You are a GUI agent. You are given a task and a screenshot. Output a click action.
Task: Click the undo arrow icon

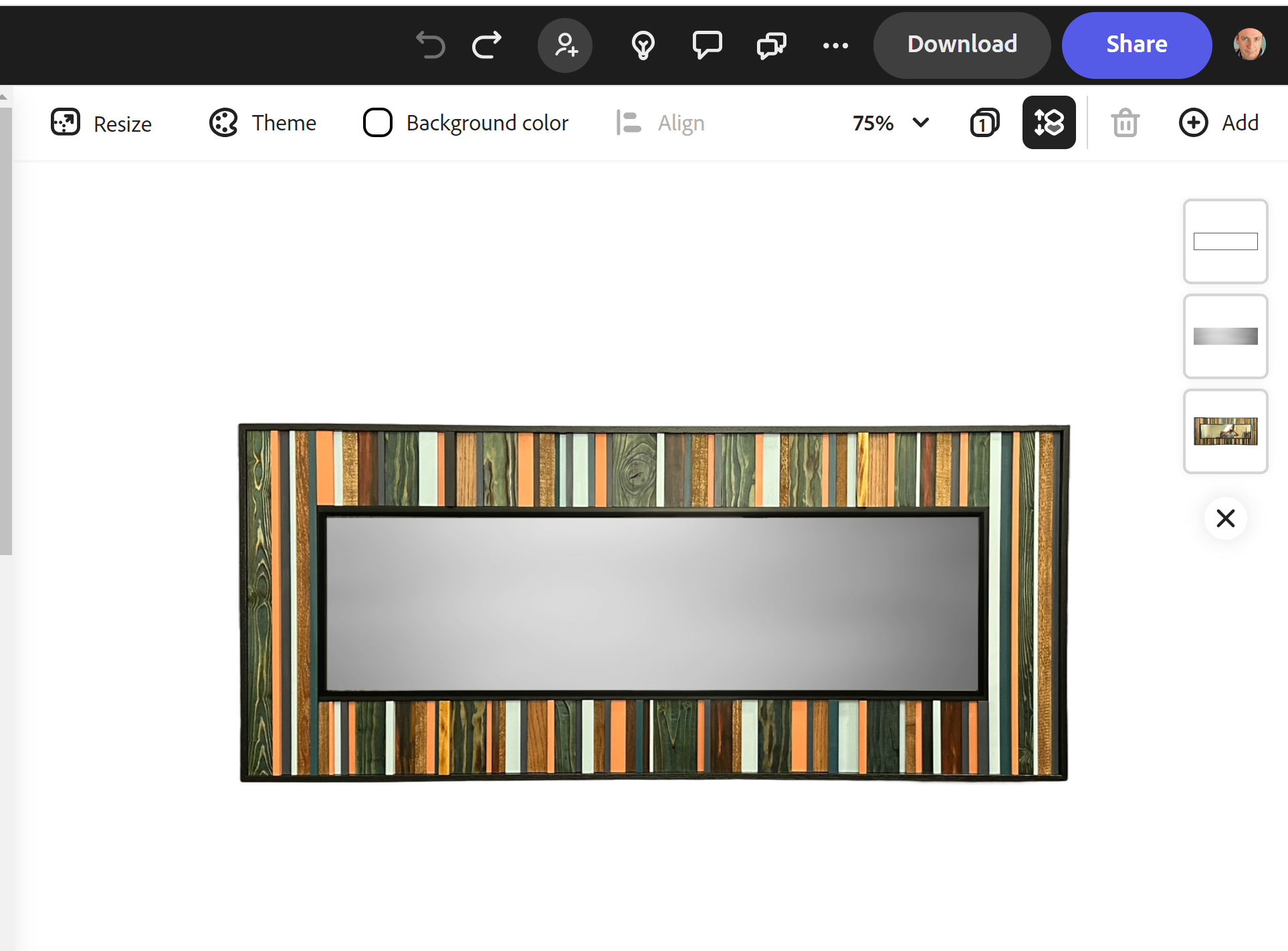tap(430, 45)
